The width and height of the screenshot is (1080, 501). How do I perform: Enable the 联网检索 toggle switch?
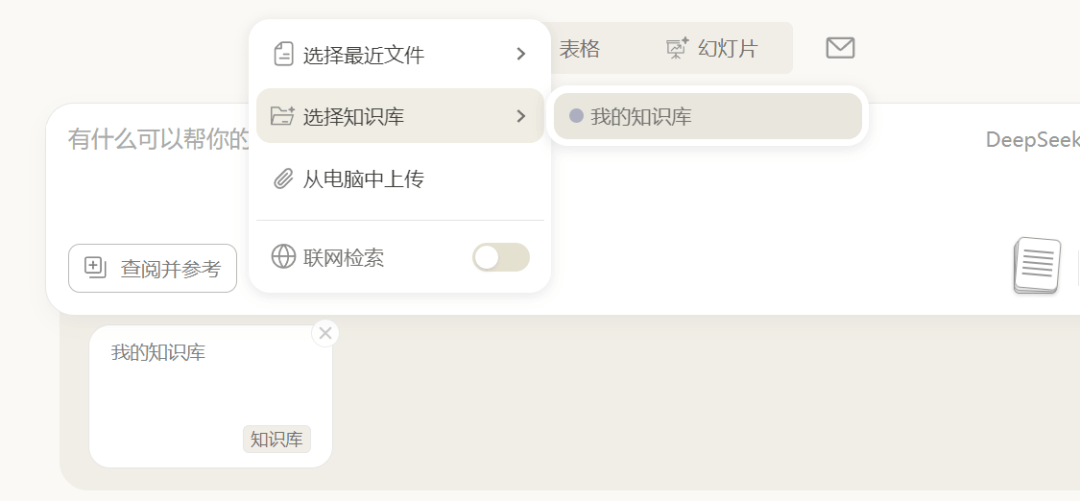coord(500,257)
